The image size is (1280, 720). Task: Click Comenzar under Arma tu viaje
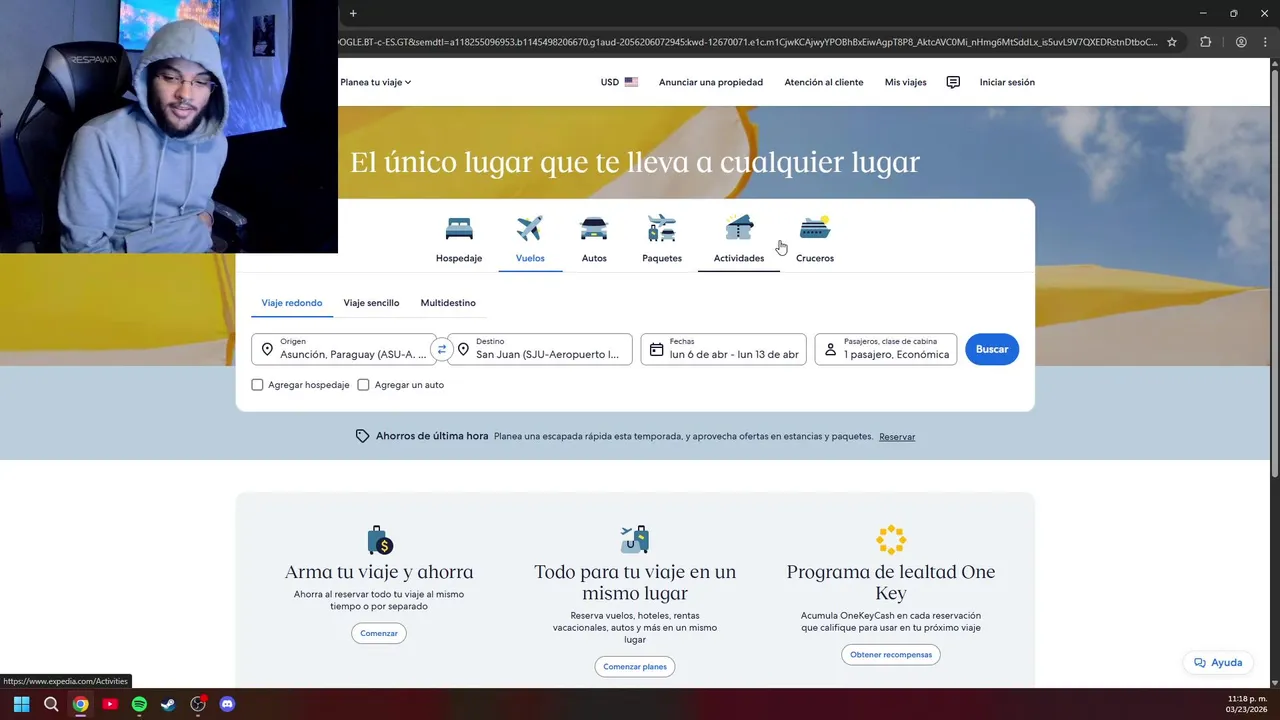click(x=379, y=633)
